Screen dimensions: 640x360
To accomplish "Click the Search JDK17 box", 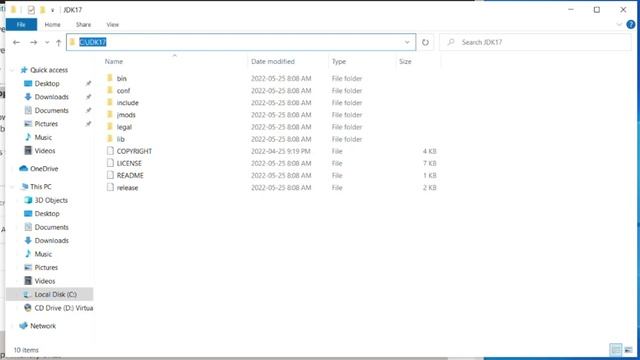I will pos(535,42).
